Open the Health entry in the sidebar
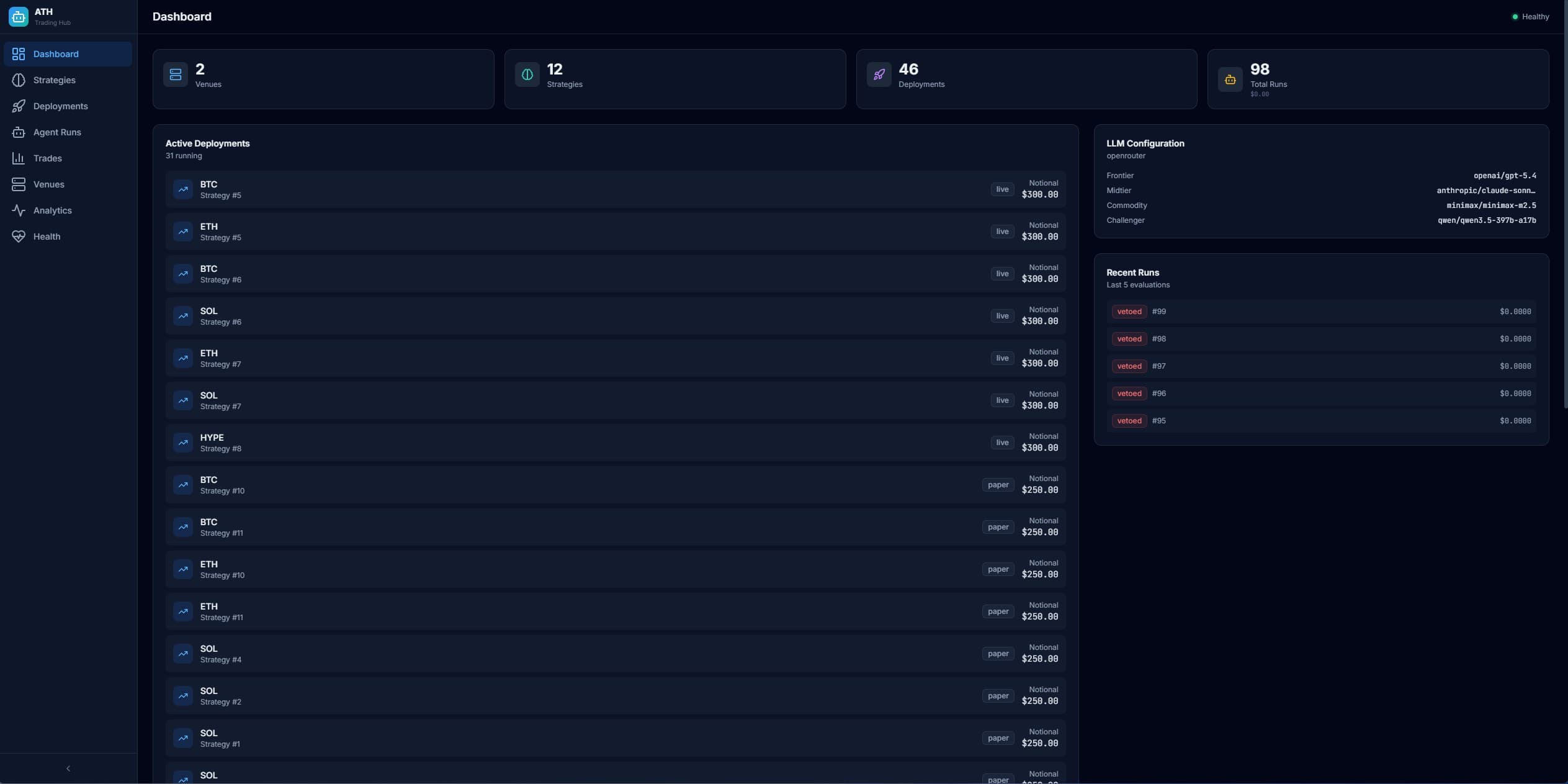 coord(47,237)
